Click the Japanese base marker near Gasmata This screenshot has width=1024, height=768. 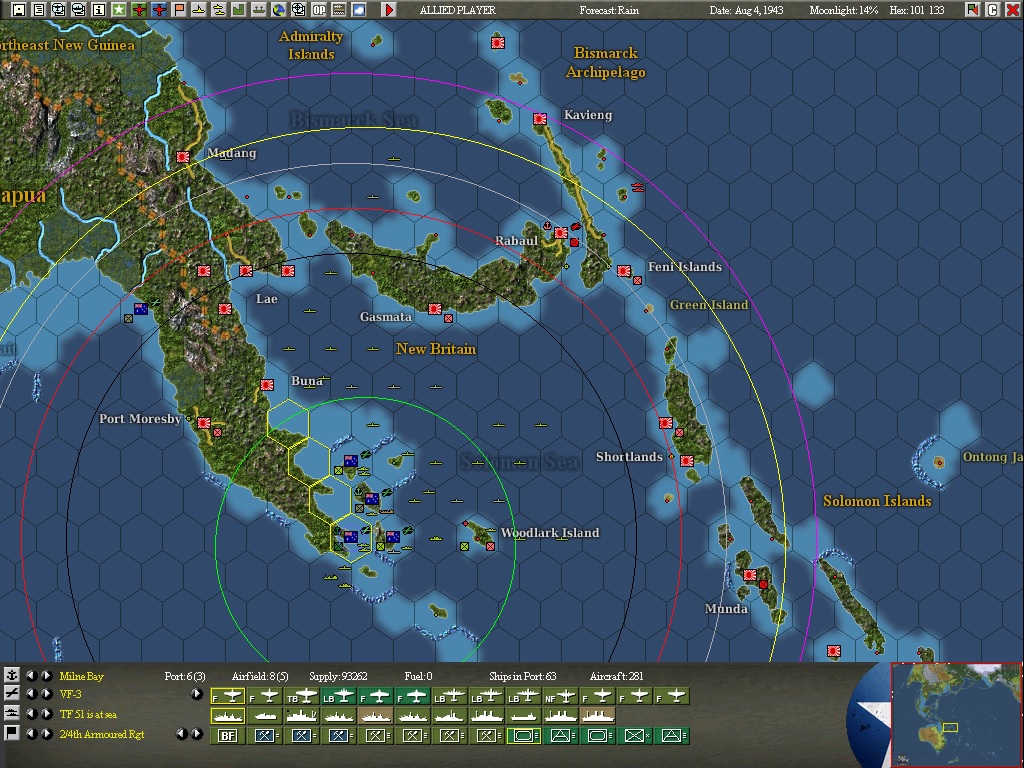pos(435,309)
